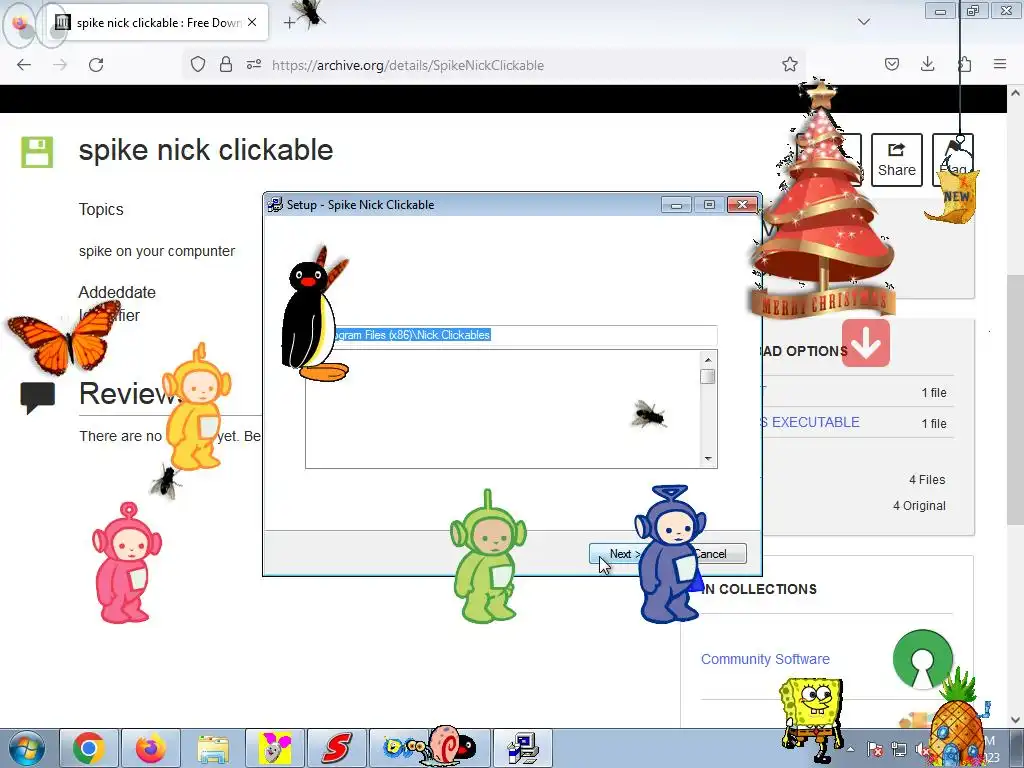Click the green floppy software icon
The height and width of the screenshot is (768, 1024).
37,152
